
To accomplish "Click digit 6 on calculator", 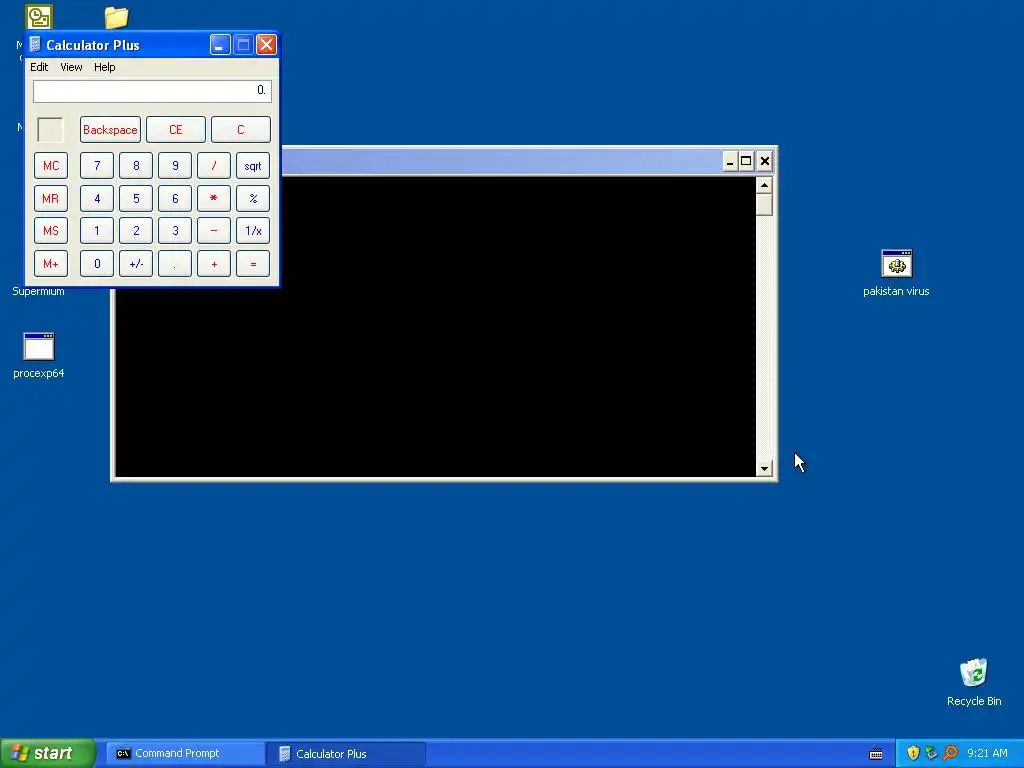I will click(x=175, y=198).
